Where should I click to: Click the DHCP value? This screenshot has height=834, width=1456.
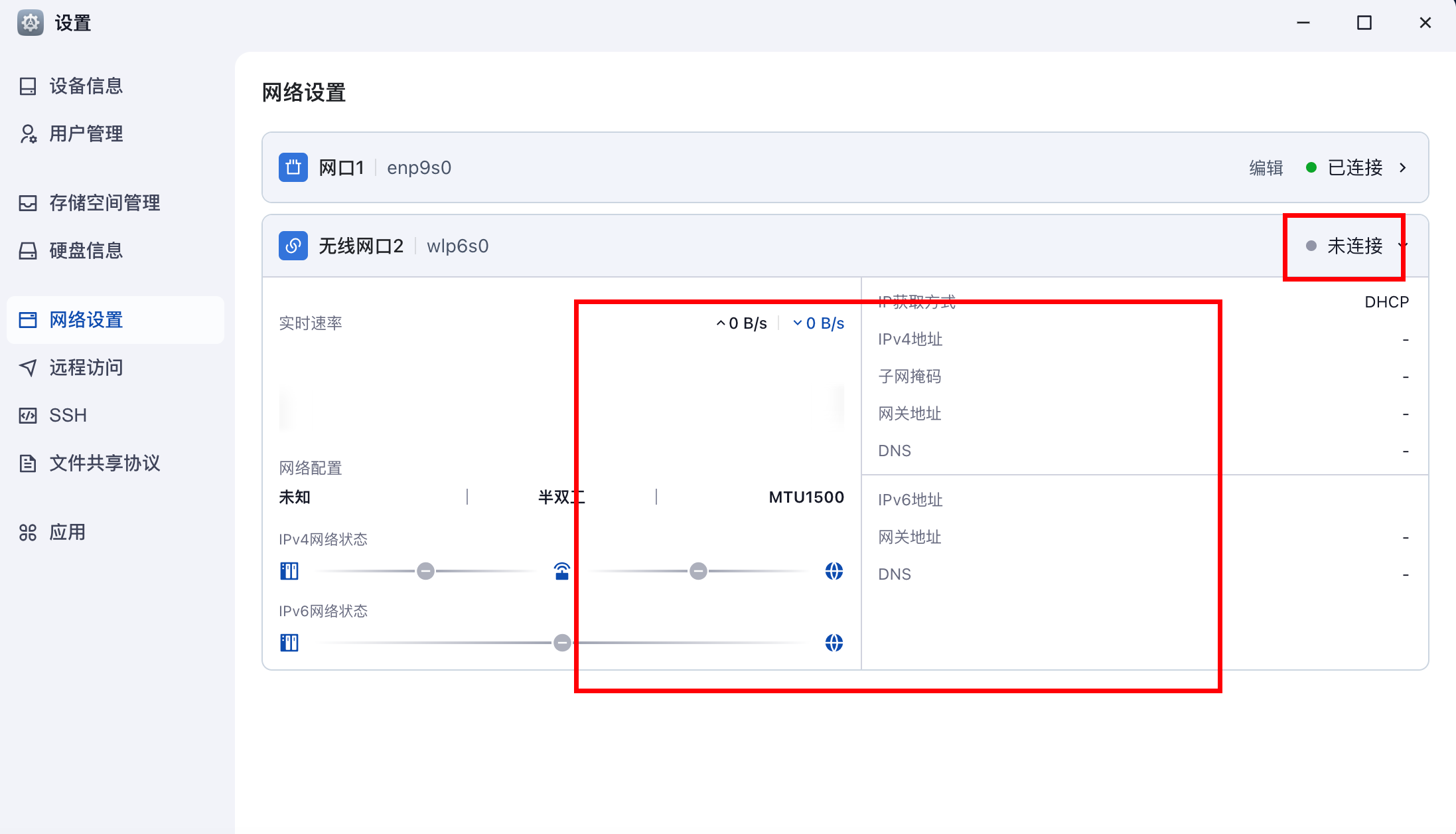click(1386, 302)
